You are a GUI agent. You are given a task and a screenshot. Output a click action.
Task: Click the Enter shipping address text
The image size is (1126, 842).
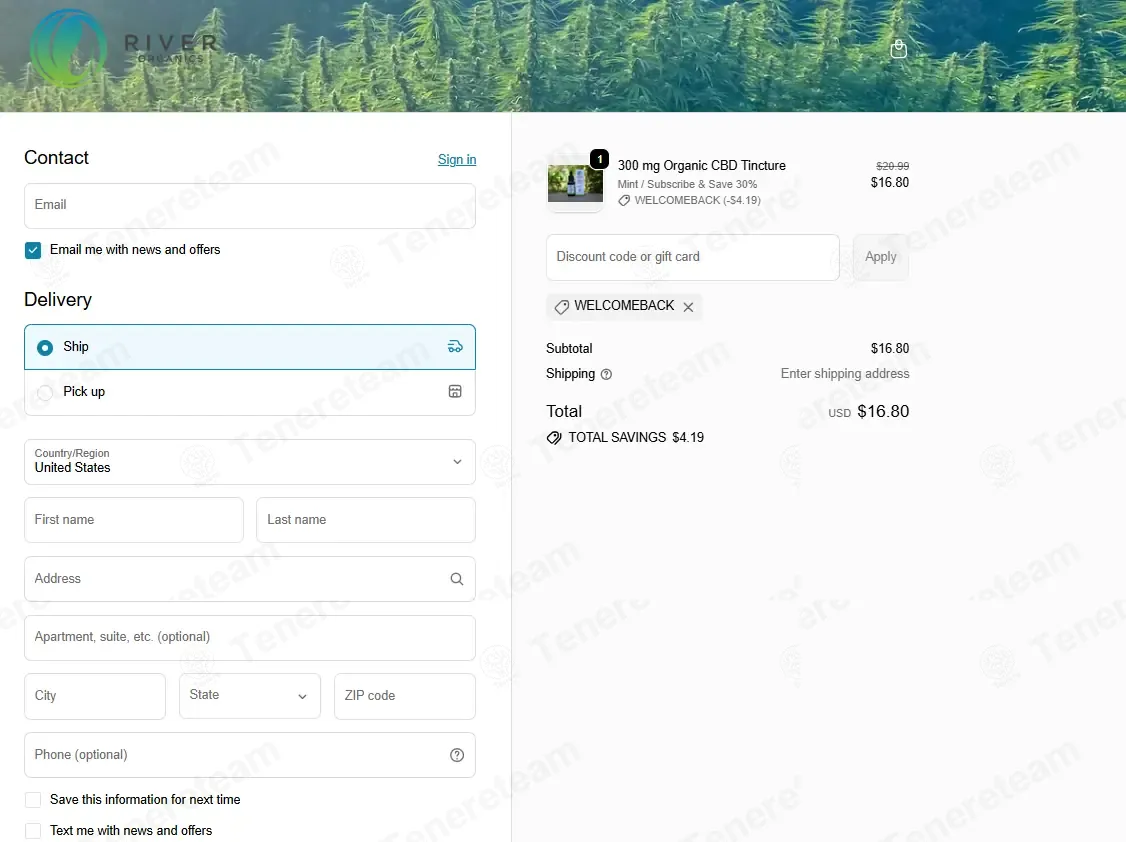click(x=845, y=374)
